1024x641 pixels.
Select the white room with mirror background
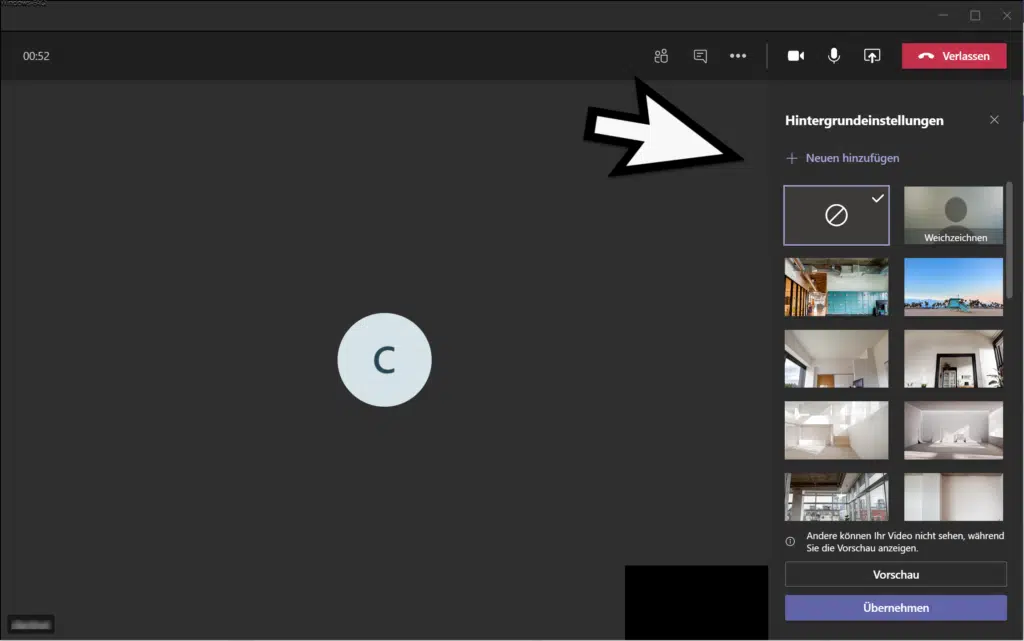click(x=954, y=359)
